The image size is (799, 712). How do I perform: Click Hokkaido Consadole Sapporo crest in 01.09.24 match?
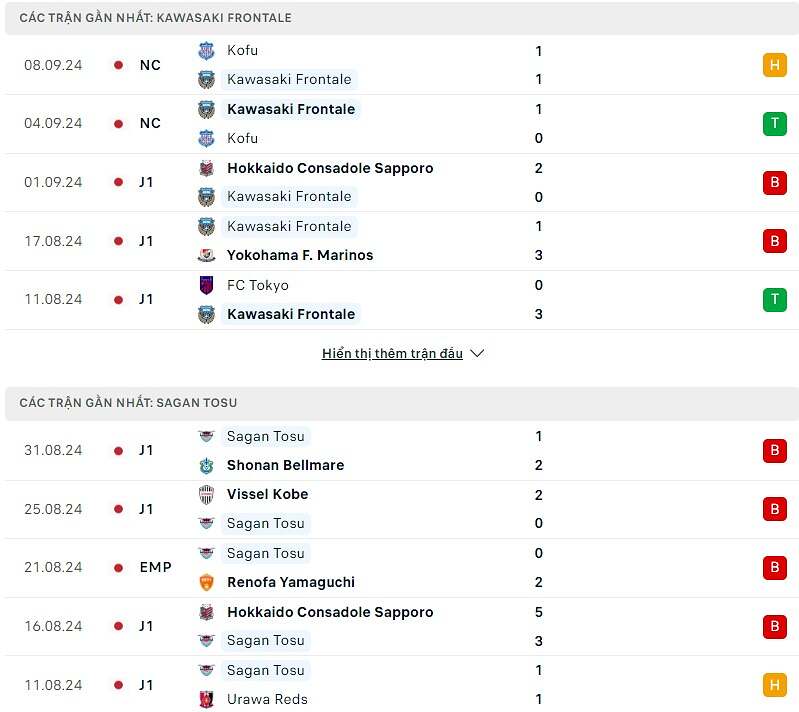[x=207, y=168]
